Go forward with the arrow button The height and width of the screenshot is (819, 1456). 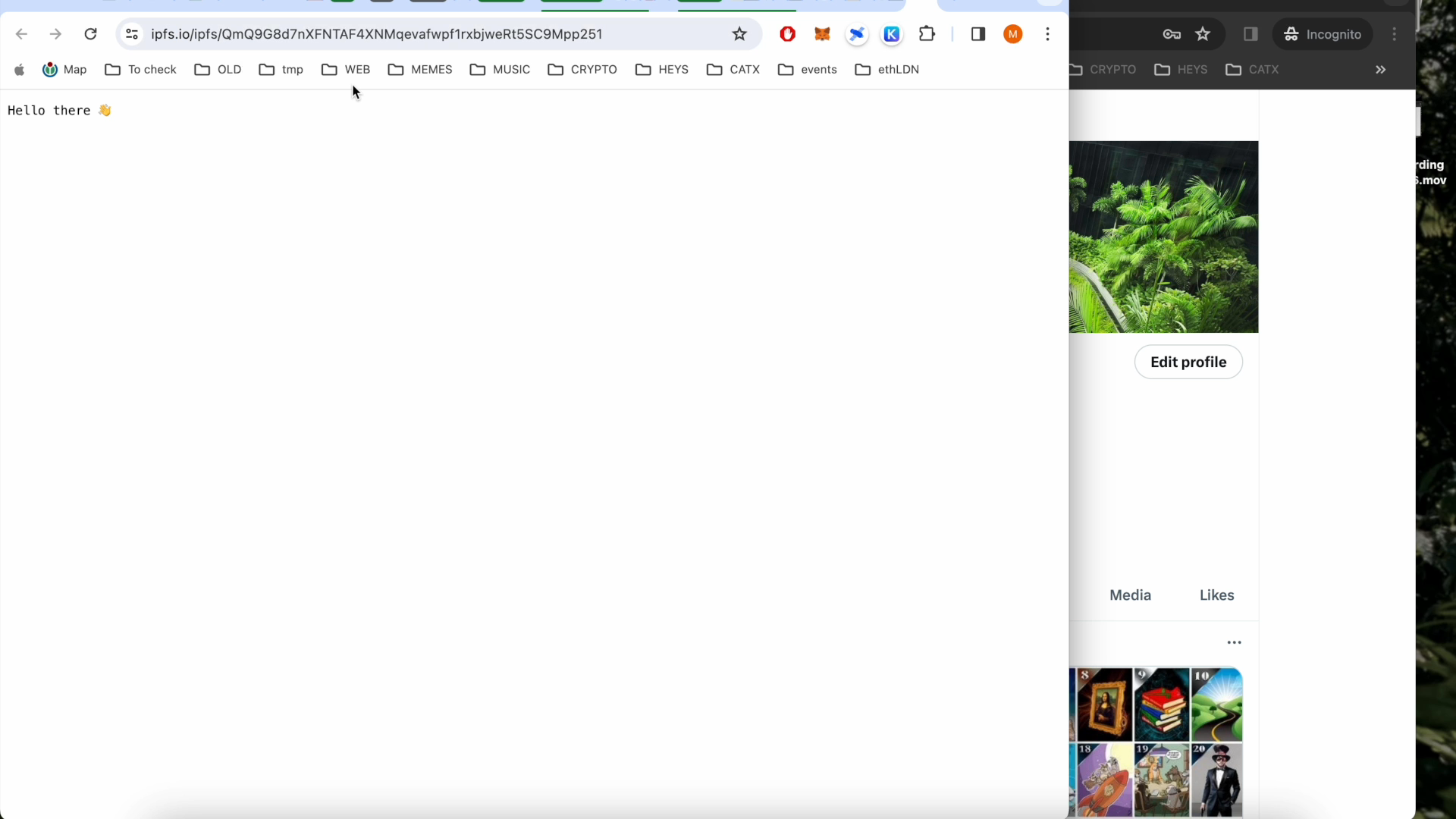pos(55,34)
